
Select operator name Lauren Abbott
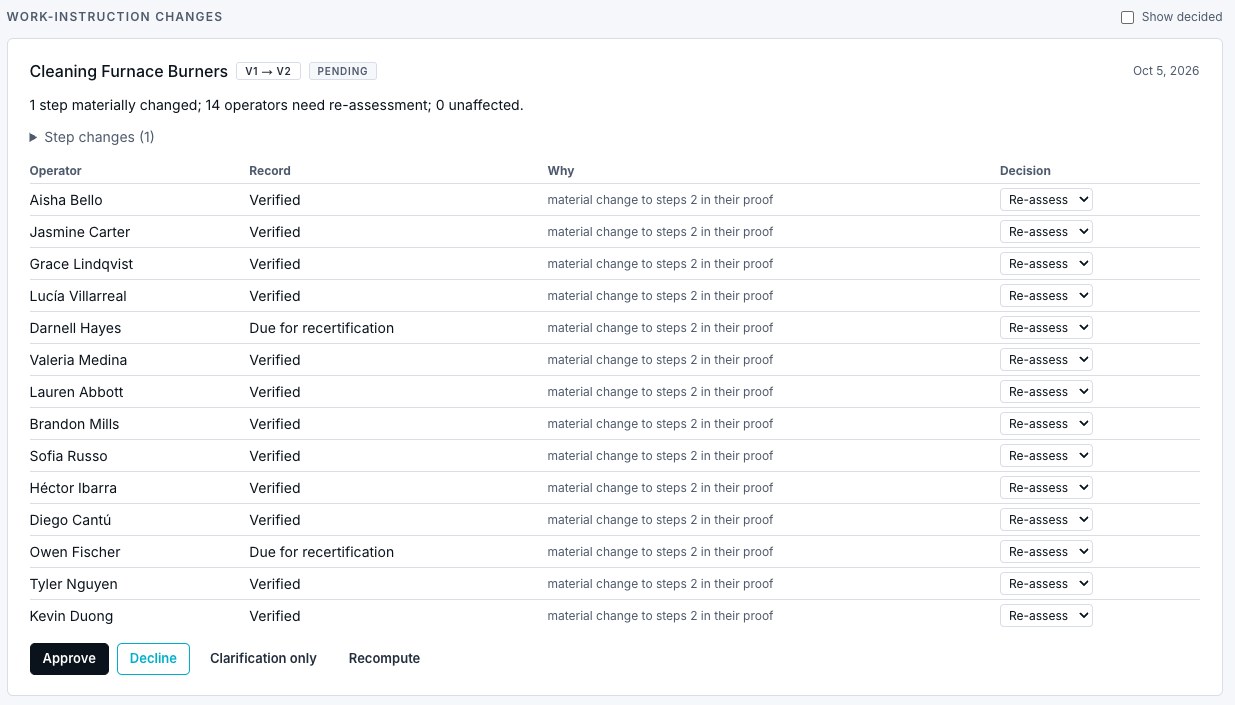point(77,392)
